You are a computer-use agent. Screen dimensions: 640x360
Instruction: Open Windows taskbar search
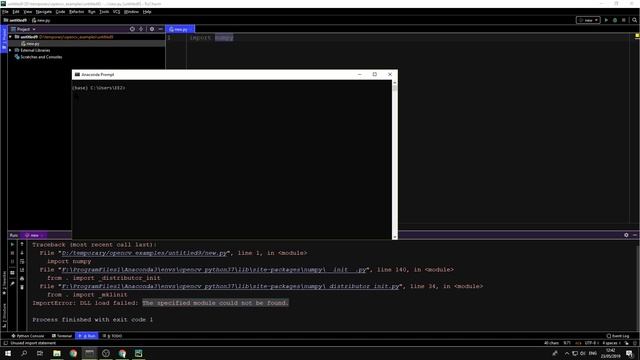[24, 353]
